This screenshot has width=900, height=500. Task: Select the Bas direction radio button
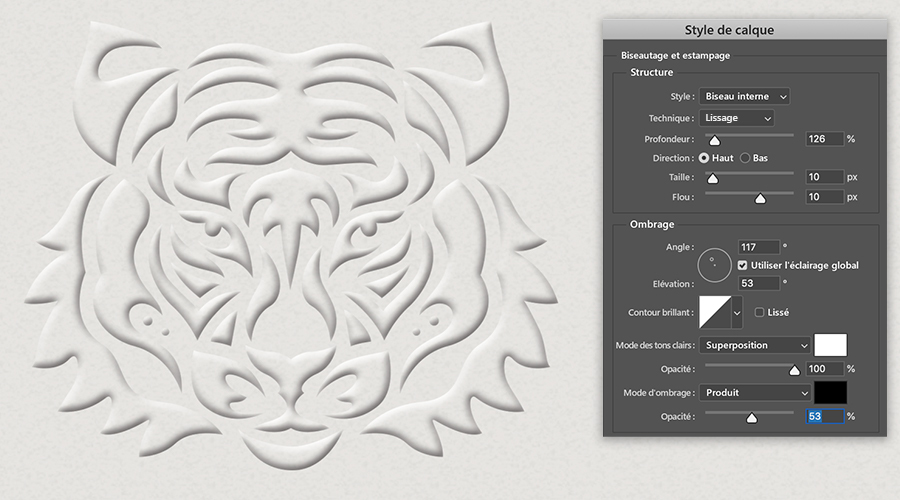click(745, 158)
